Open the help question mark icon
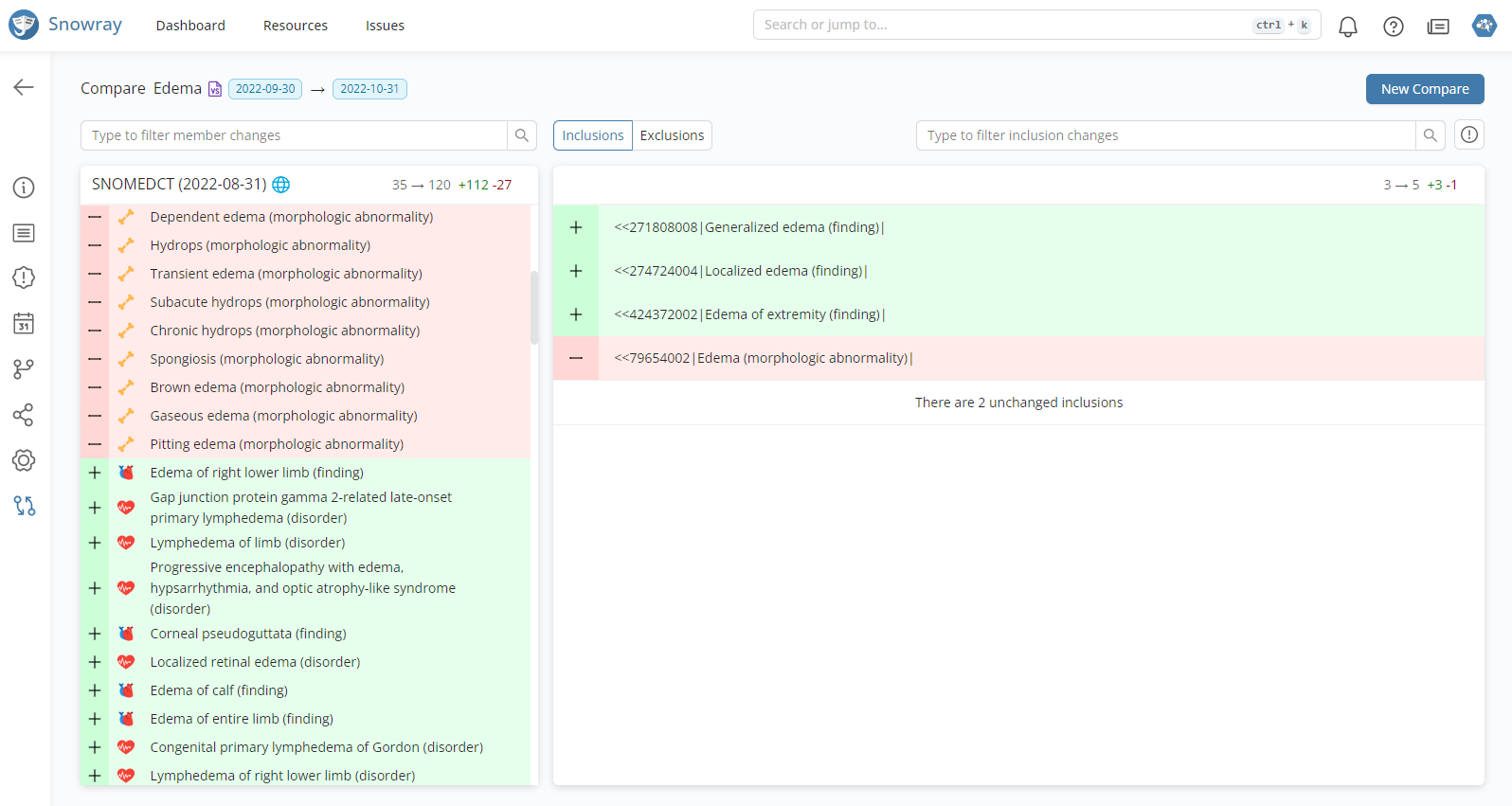The width and height of the screenshot is (1512, 806). coord(1393,27)
